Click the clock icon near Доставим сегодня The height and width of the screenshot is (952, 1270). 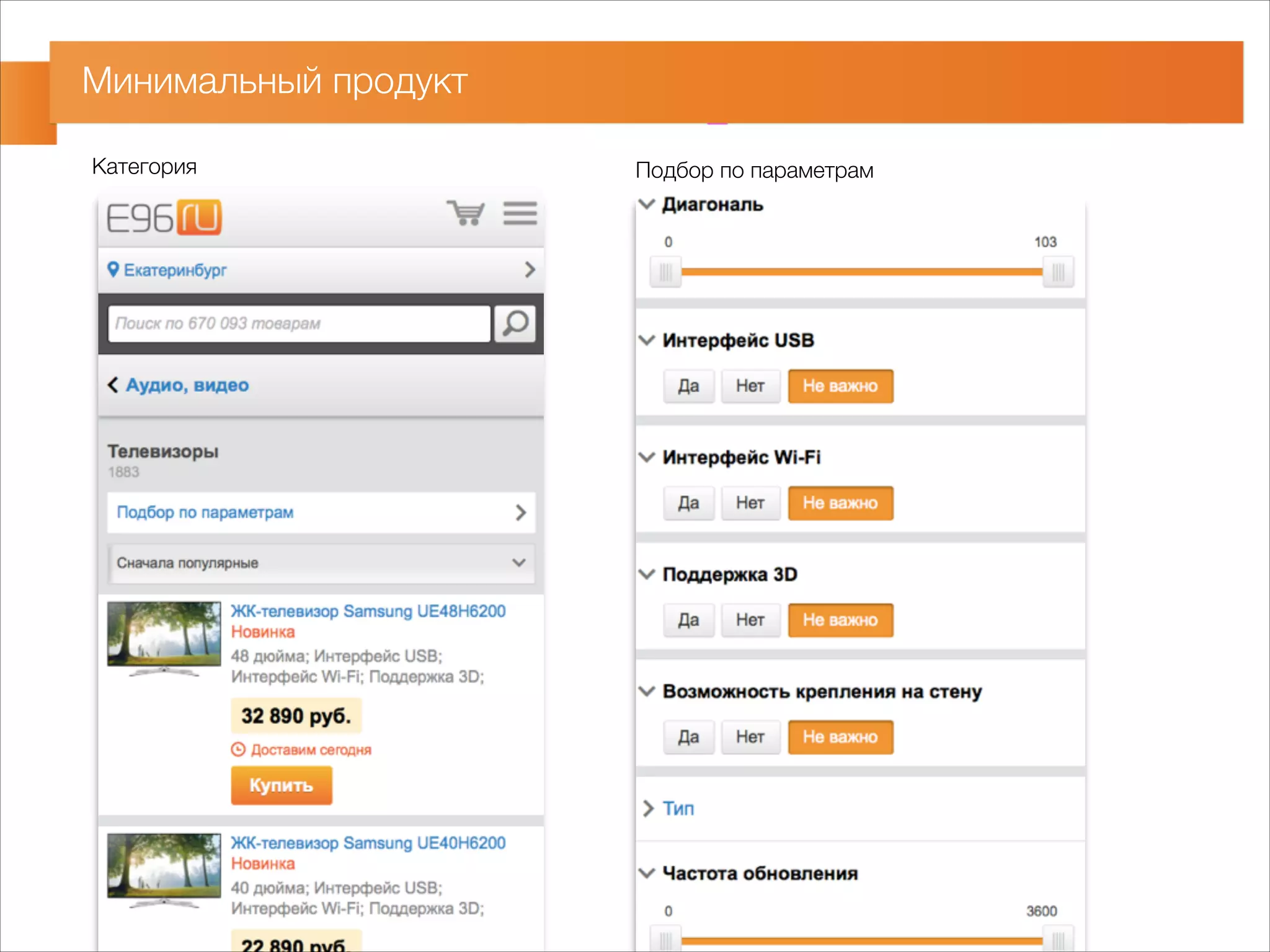238,749
